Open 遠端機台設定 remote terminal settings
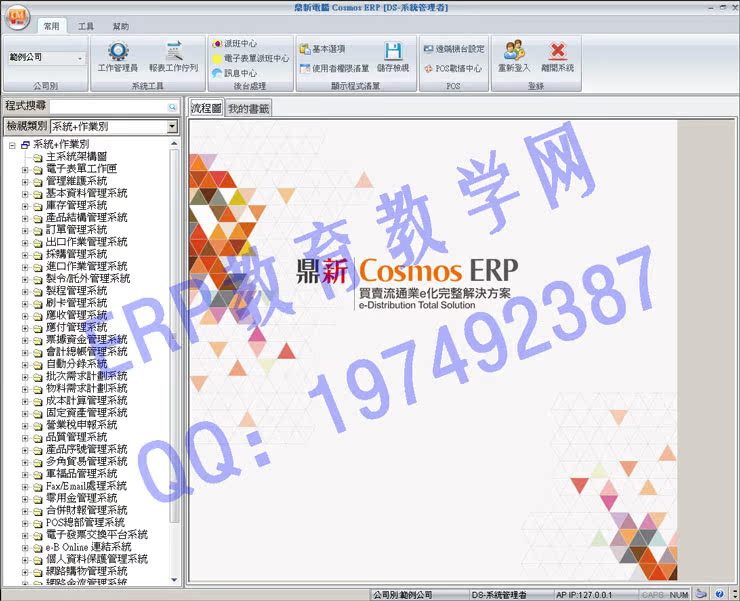 click(x=454, y=49)
